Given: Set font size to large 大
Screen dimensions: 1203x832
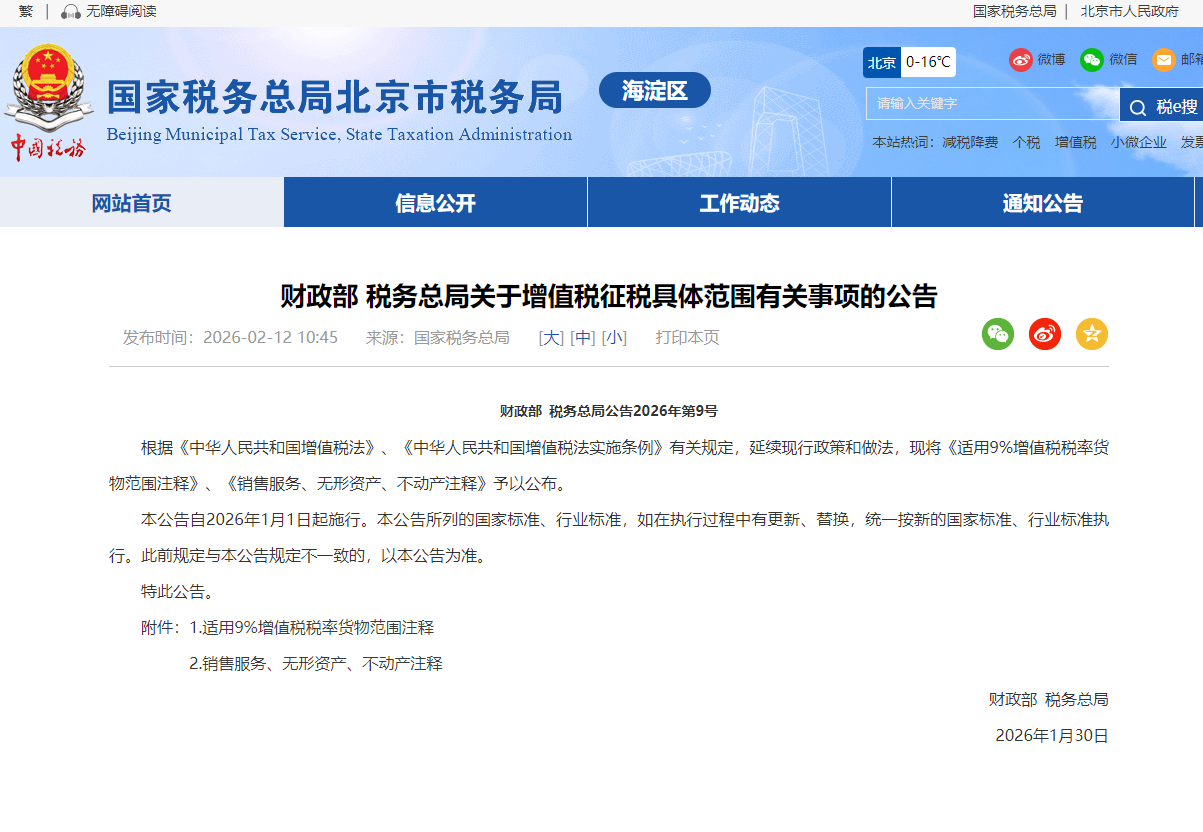Looking at the screenshot, I should click(x=551, y=338).
